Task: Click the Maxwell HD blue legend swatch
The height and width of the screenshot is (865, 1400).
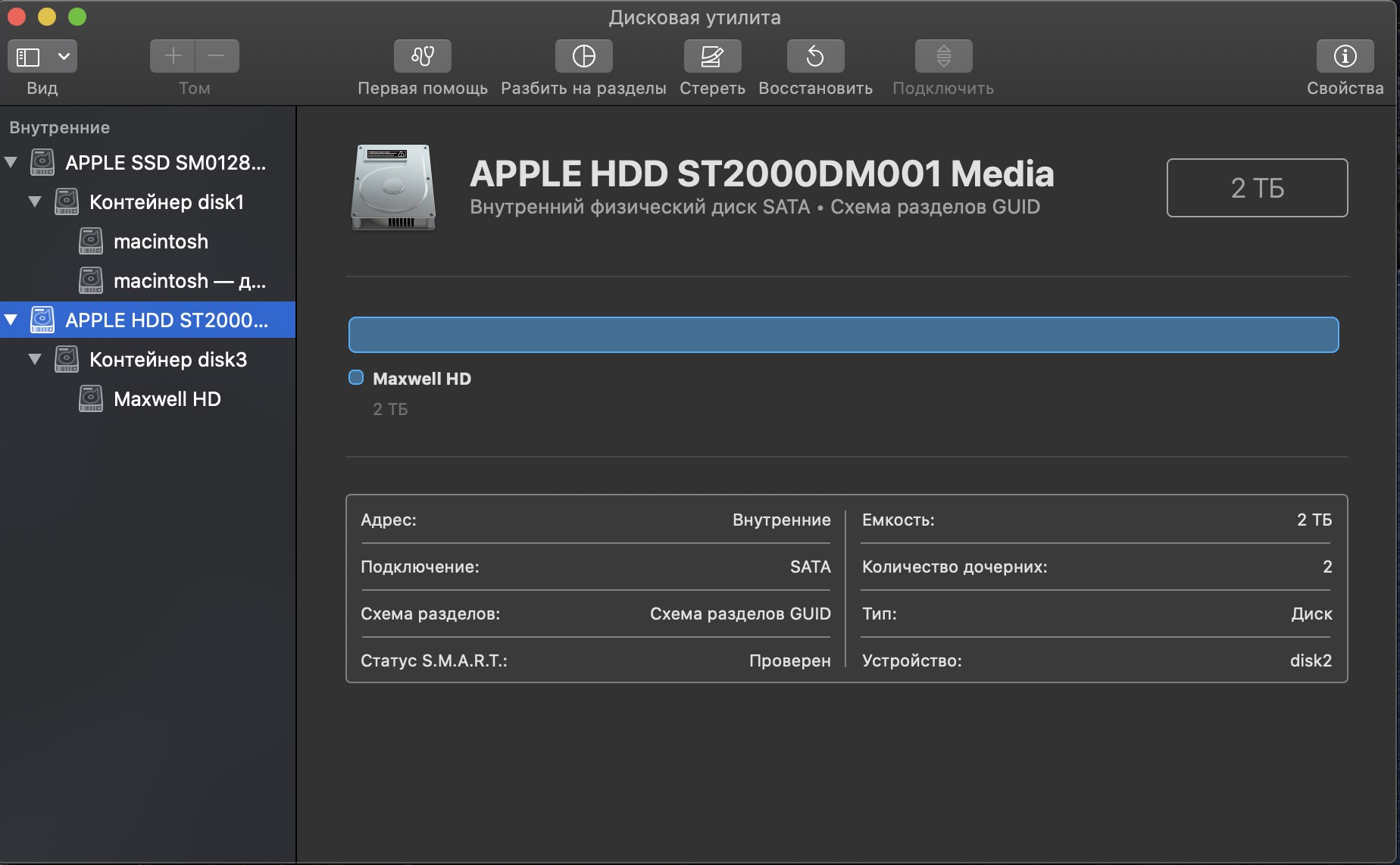Action: (x=356, y=377)
